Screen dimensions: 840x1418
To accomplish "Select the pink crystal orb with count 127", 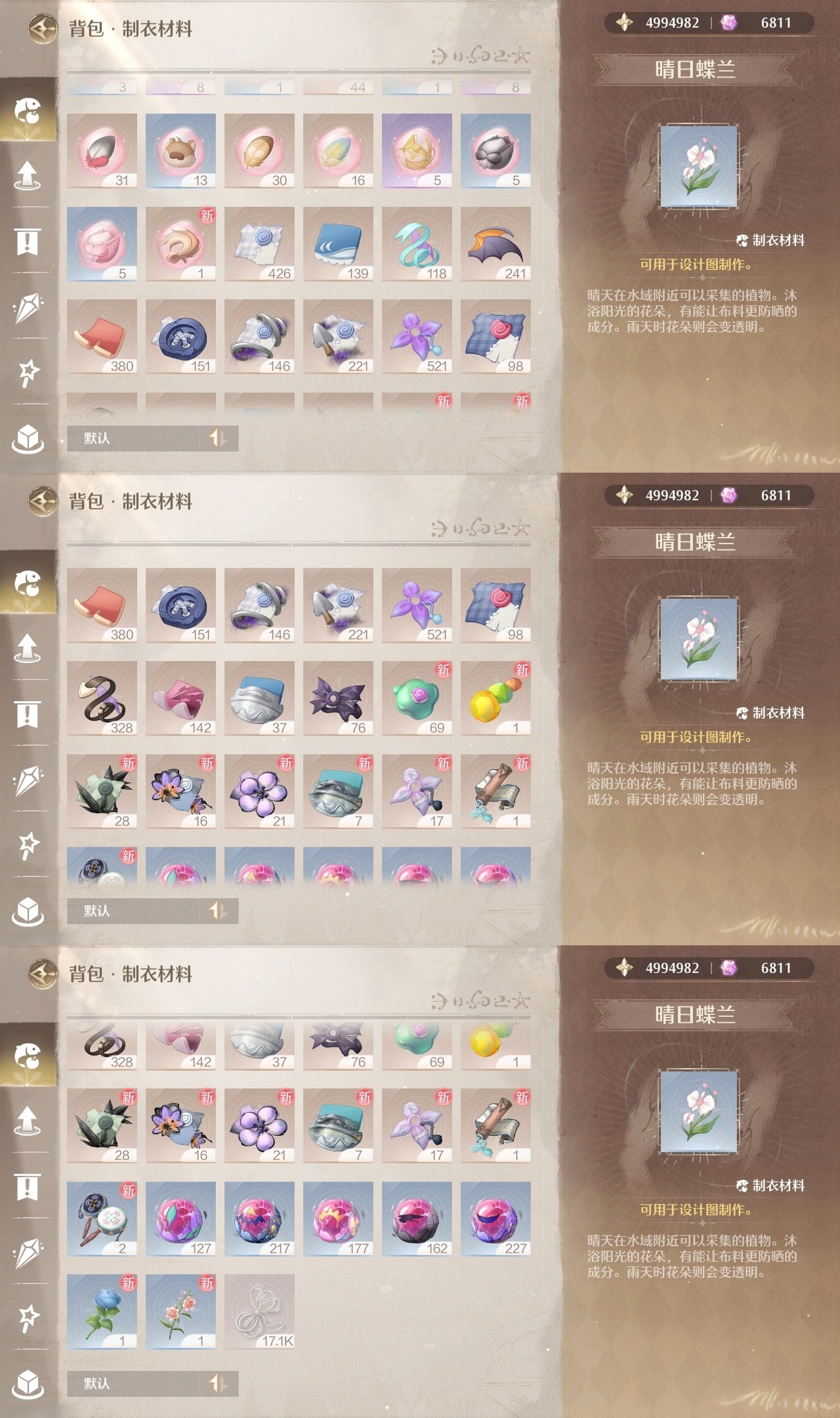I will point(180,1219).
